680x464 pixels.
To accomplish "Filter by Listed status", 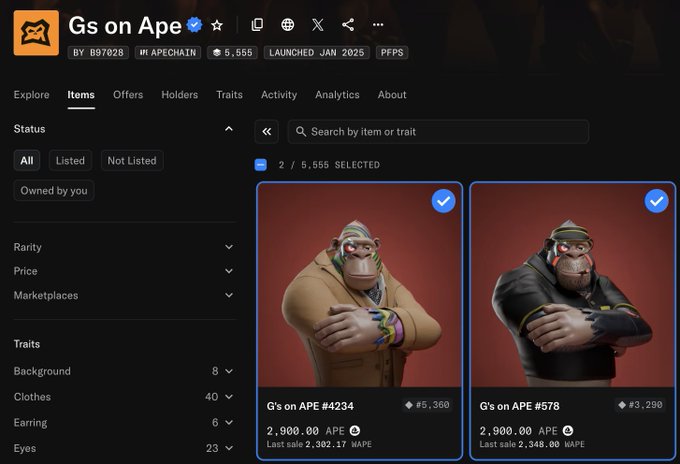I will click(x=70, y=160).
